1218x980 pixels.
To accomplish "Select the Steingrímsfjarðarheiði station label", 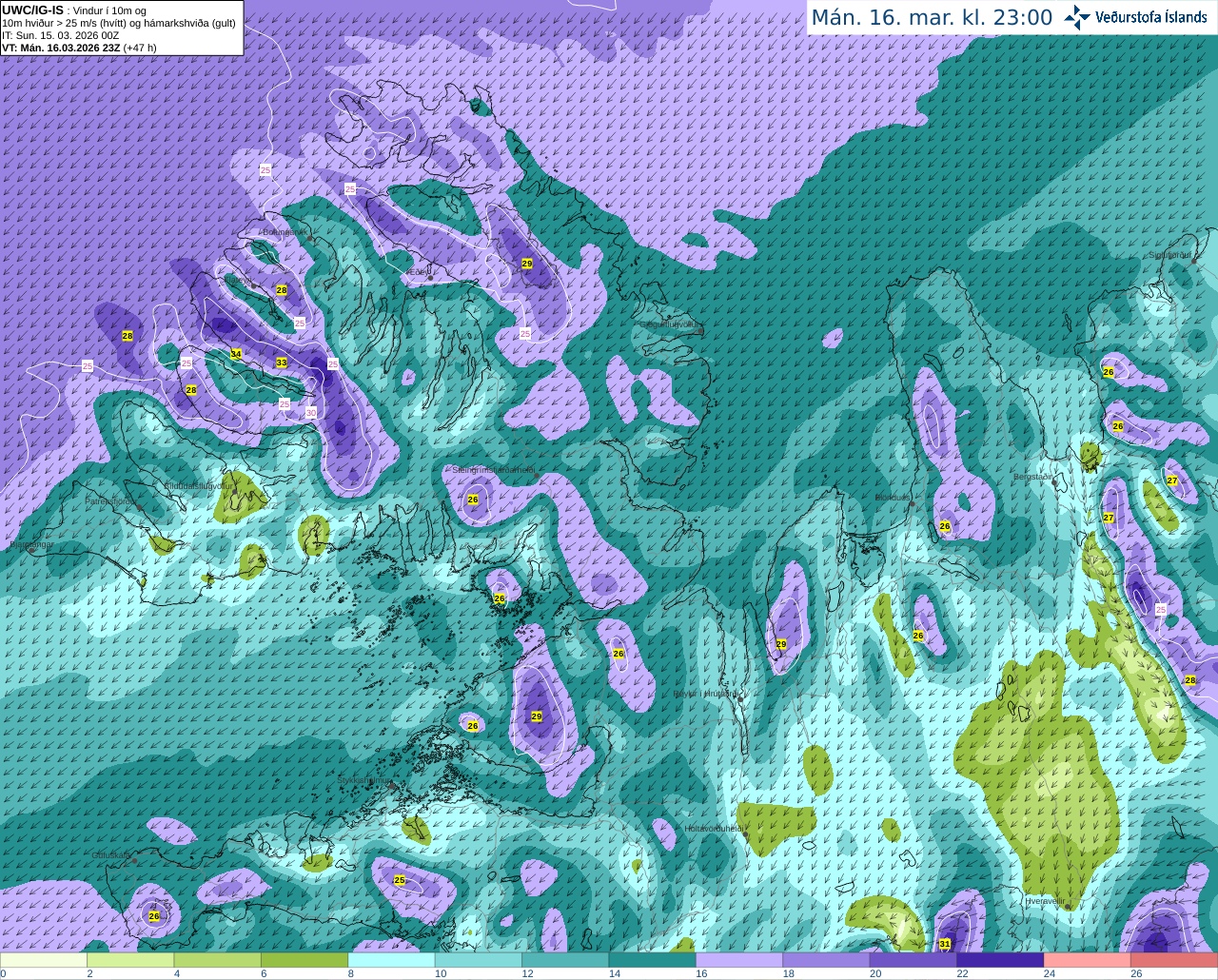I will [493, 470].
